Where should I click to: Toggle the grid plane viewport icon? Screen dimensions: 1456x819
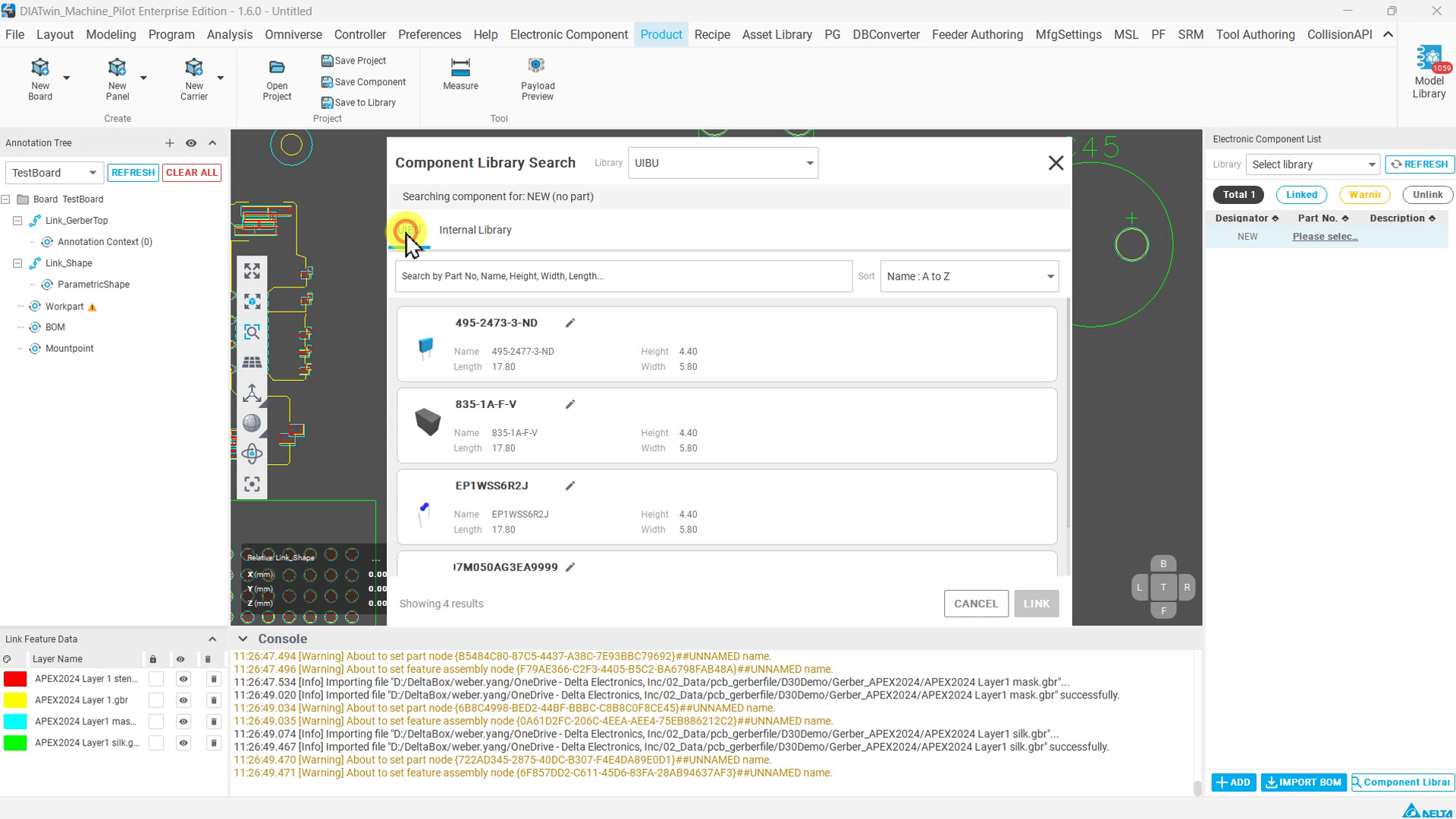tap(252, 362)
